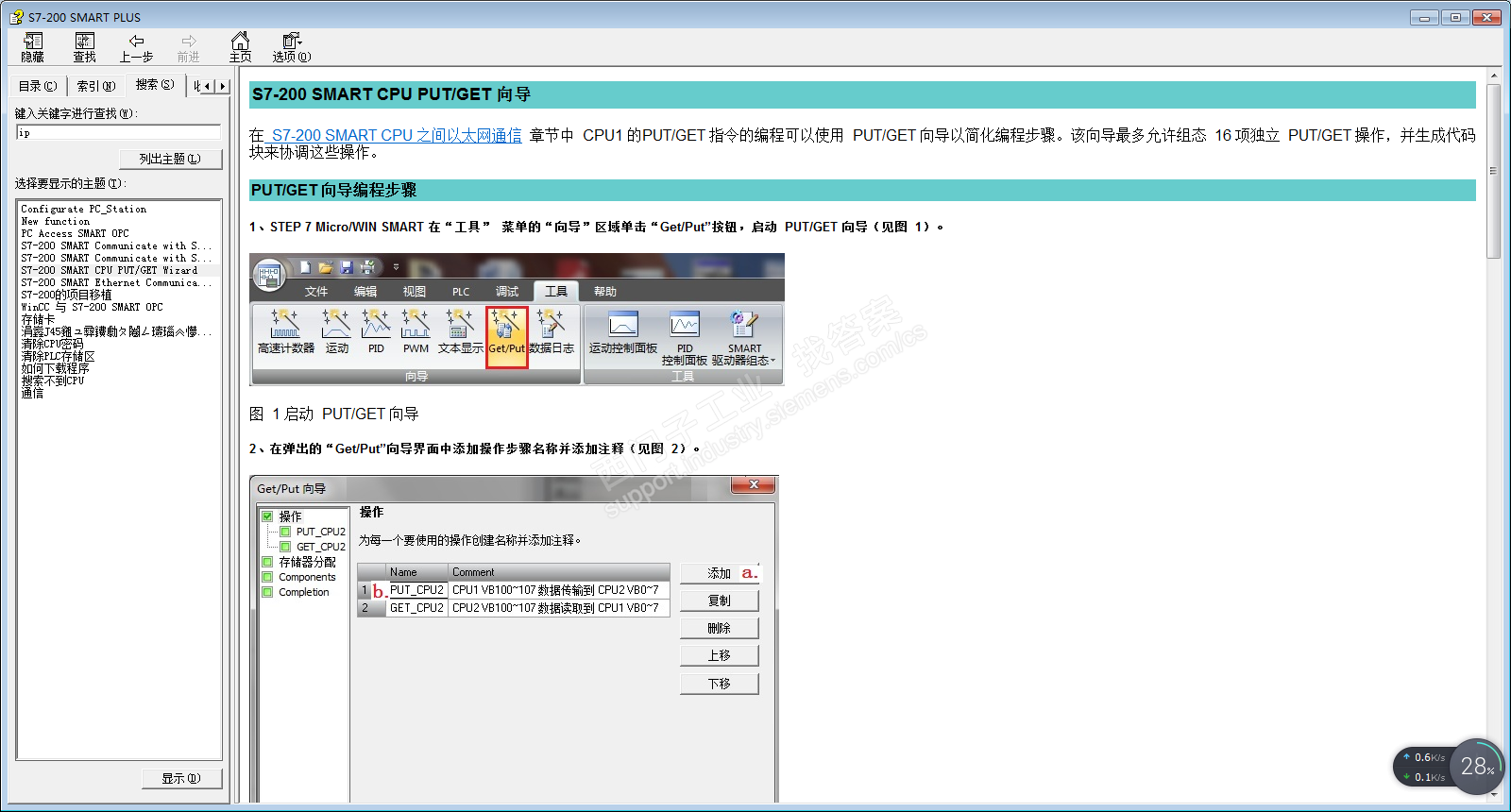Click the 复制 button in Get/Put wizard
This screenshot has height=812, width=1511.
click(720, 601)
